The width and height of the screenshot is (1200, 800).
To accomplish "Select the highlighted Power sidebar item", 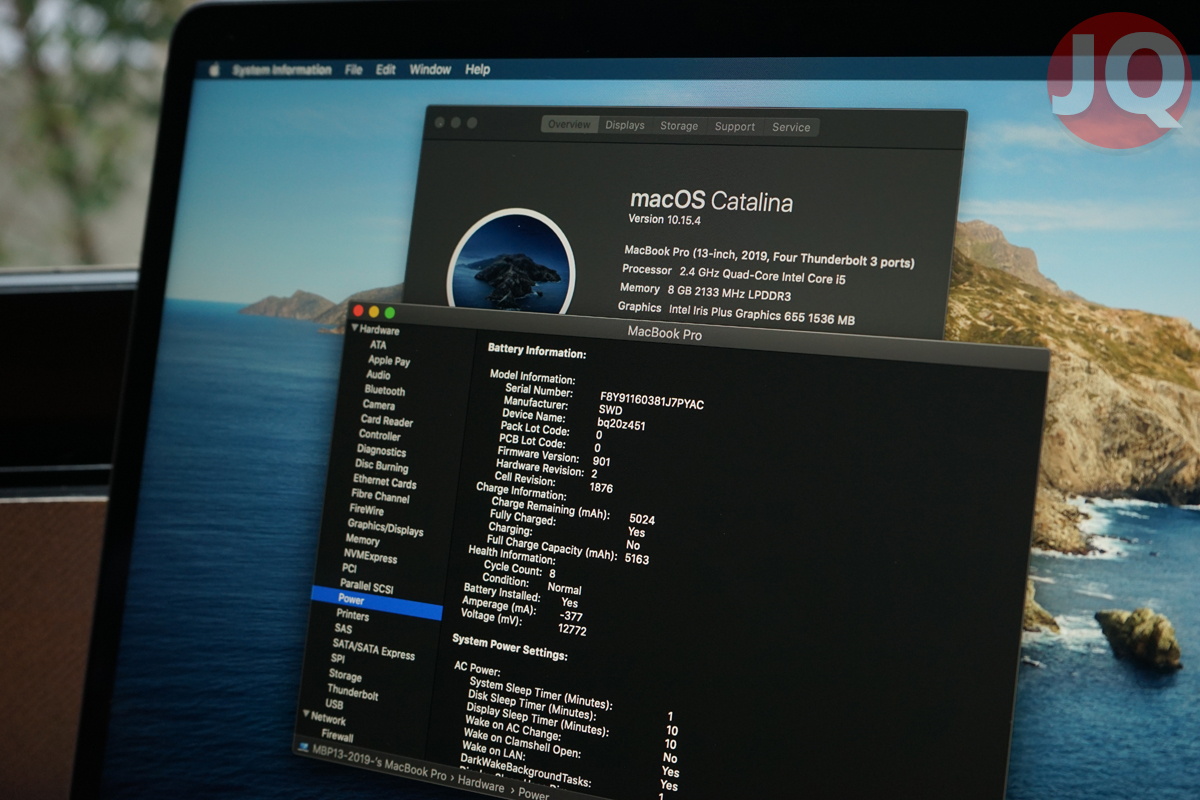I will click(375, 603).
